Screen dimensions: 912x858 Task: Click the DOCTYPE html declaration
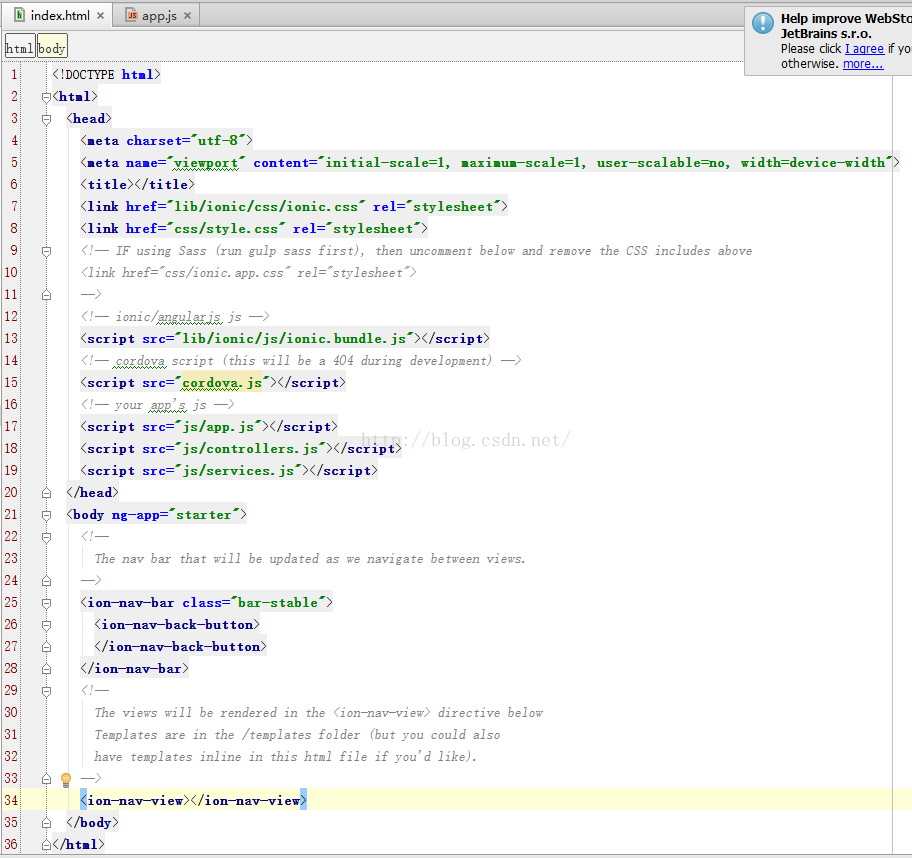click(106, 74)
